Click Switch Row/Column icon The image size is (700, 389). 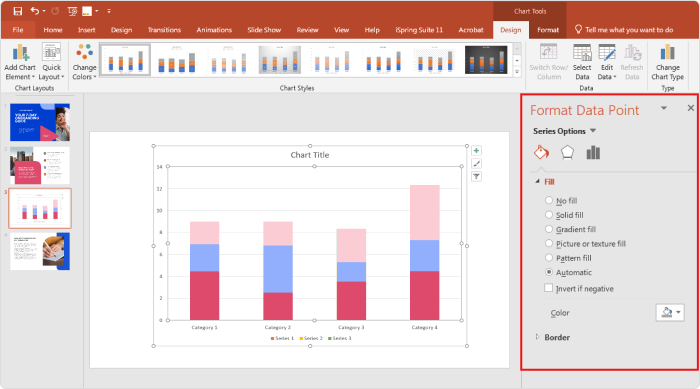pyautogui.click(x=548, y=52)
